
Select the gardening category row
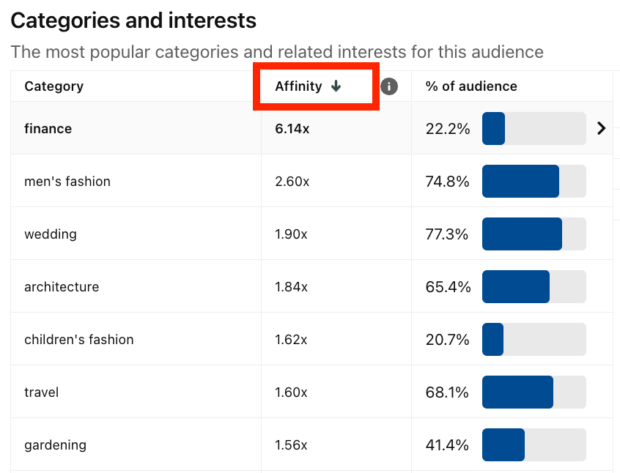tap(312, 445)
